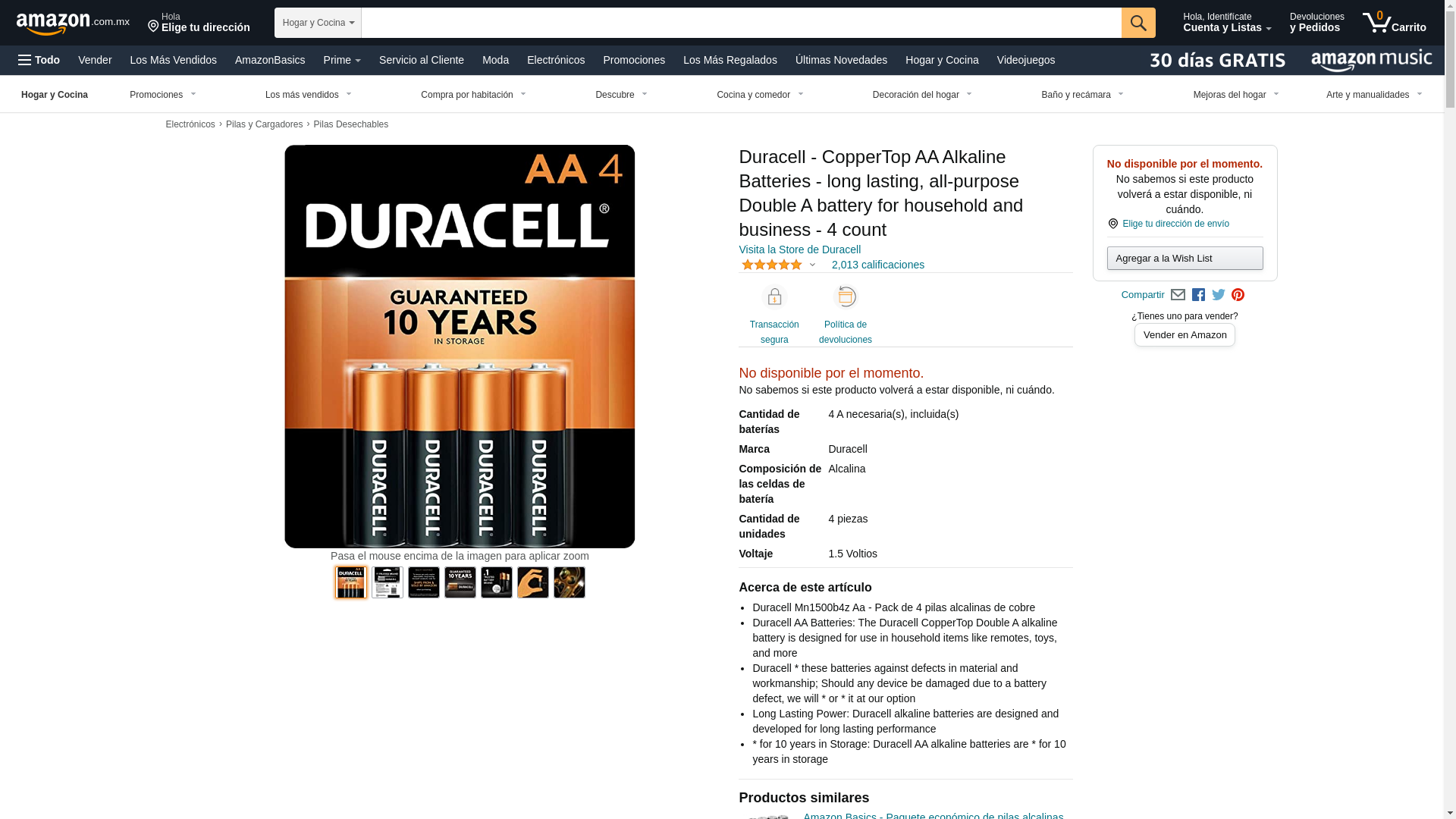1456x819 pixels.
Task: Click the search magnifier button
Action: pyautogui.click(x=1137, y=23)
